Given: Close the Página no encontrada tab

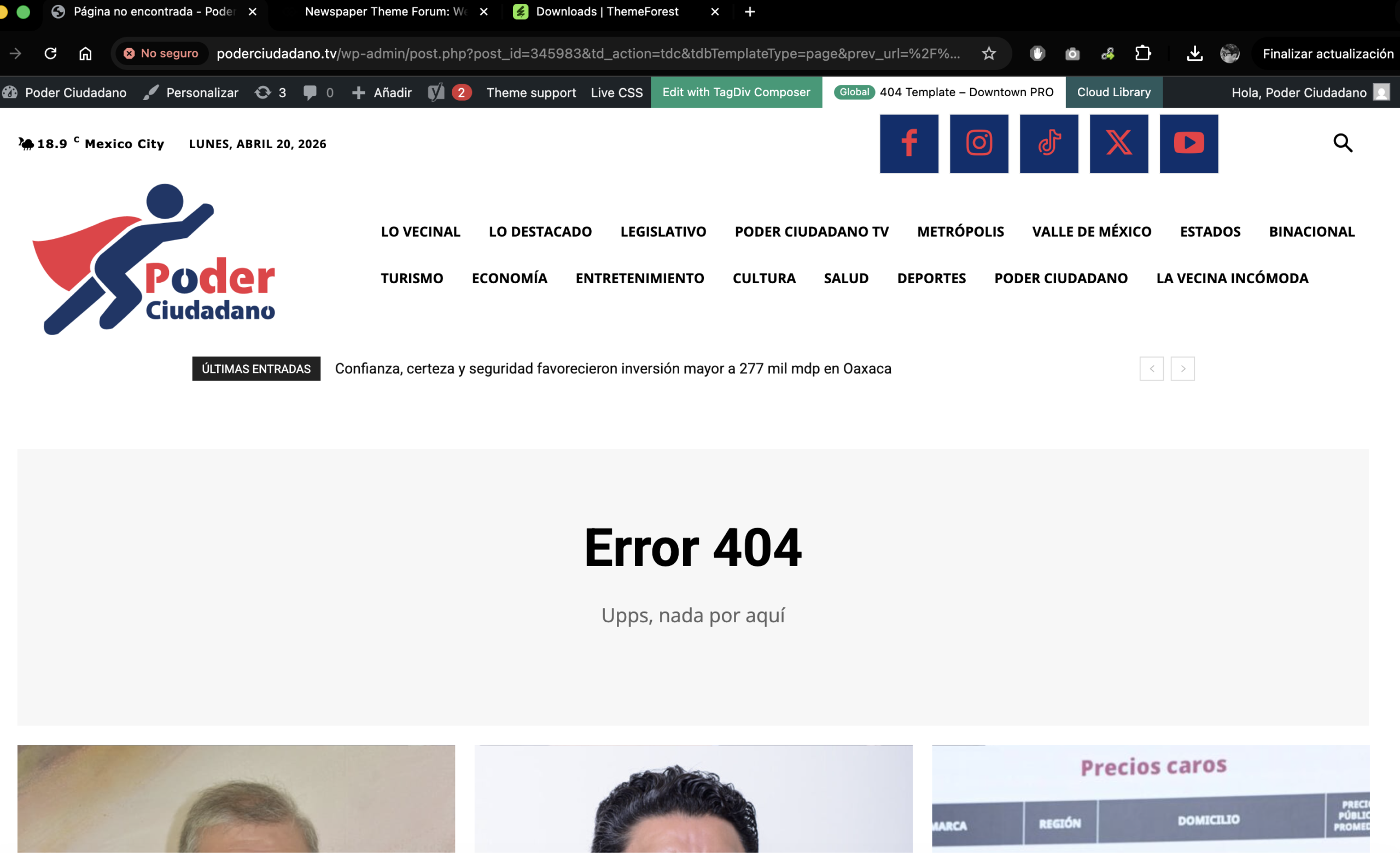Looking at the screenshot, I should (252, 12).
